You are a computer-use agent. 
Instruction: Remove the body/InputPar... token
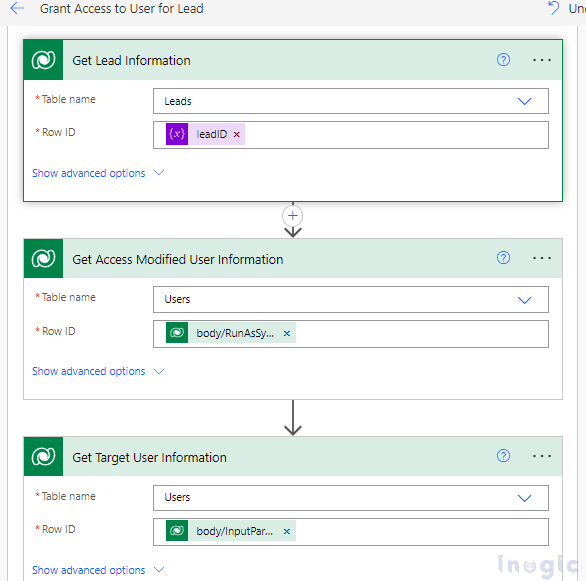coord(287,531)
